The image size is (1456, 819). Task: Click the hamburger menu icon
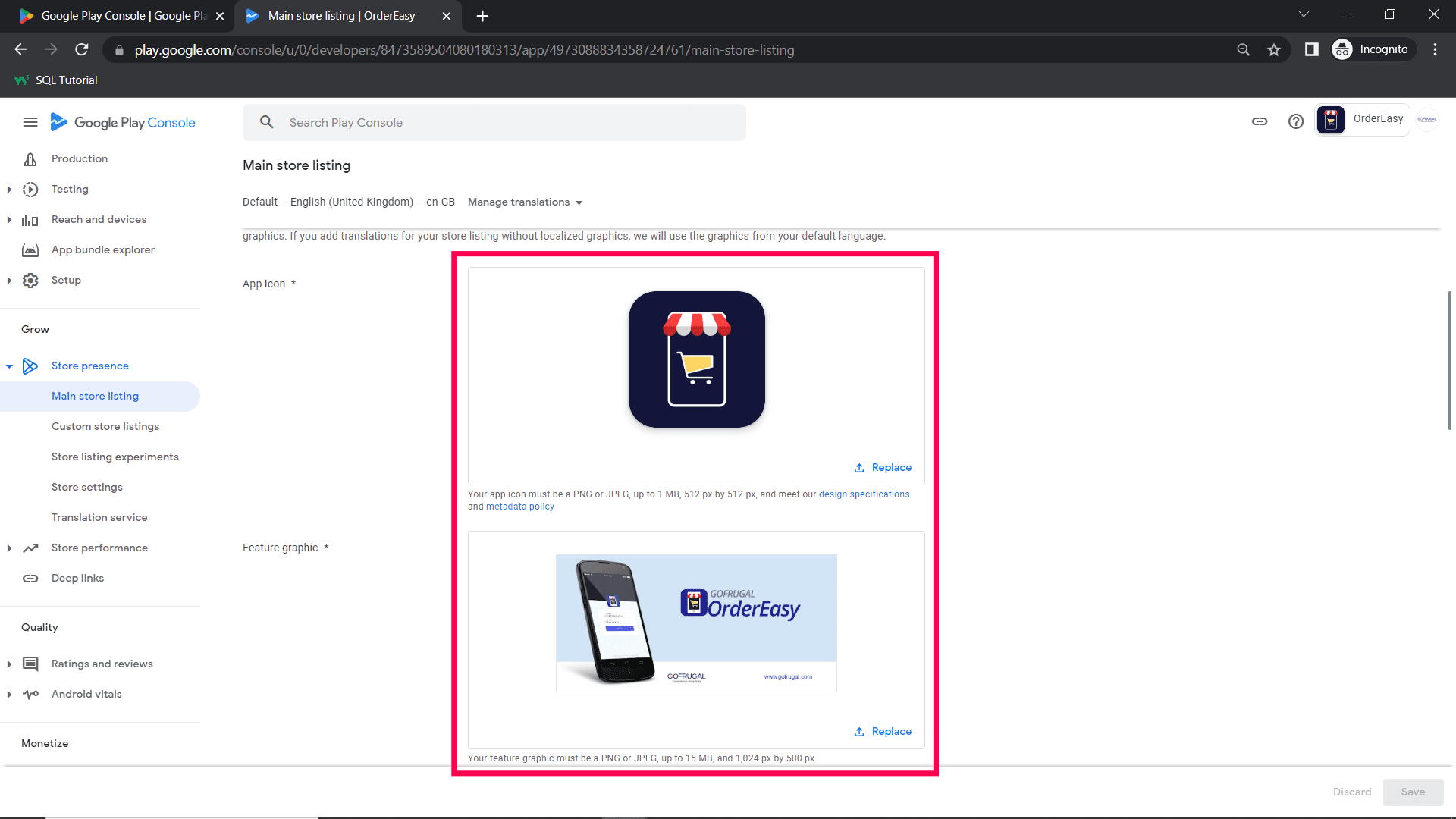[x=30, y=122]
